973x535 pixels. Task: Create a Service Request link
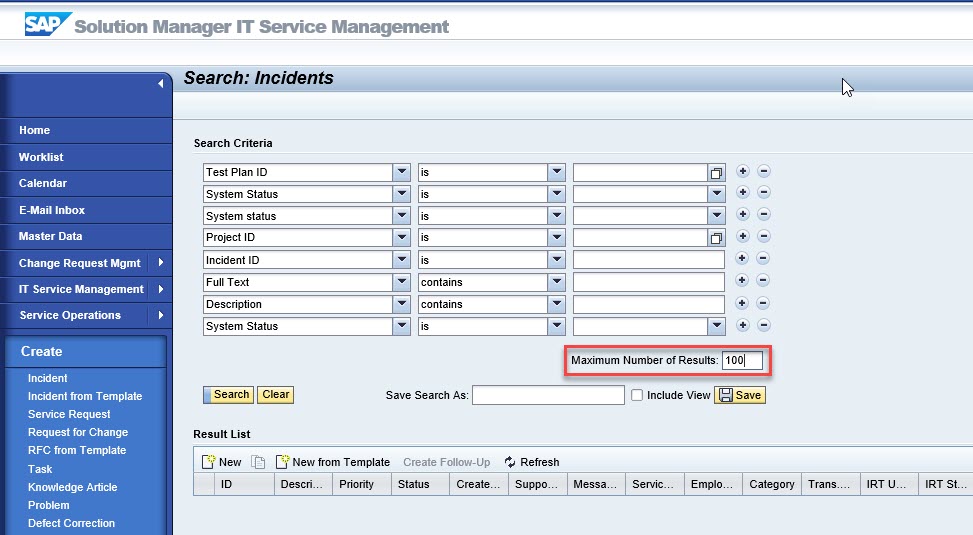pos(69,414)
